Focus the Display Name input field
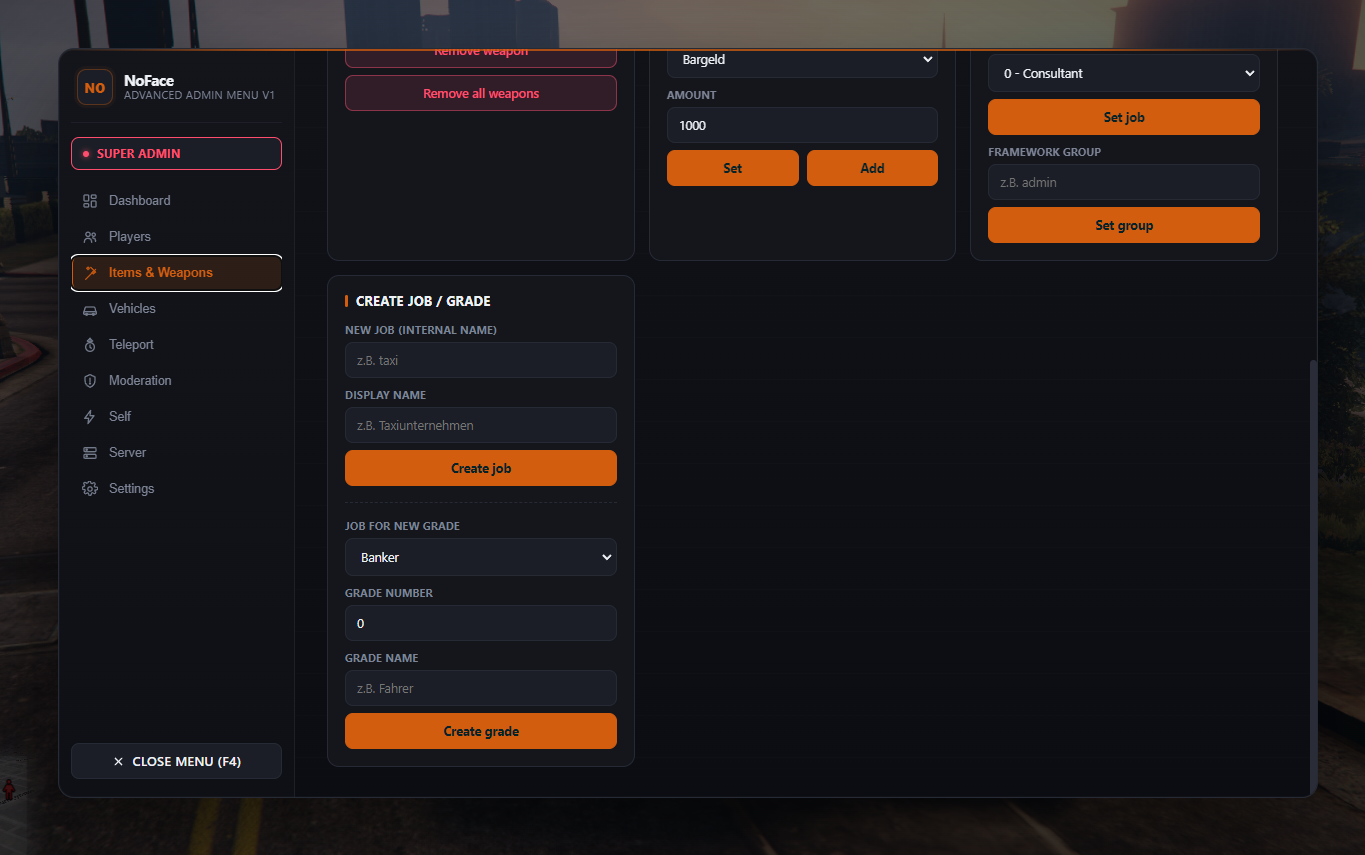Viewport: 1365px width, 855px height. [481, 425]
